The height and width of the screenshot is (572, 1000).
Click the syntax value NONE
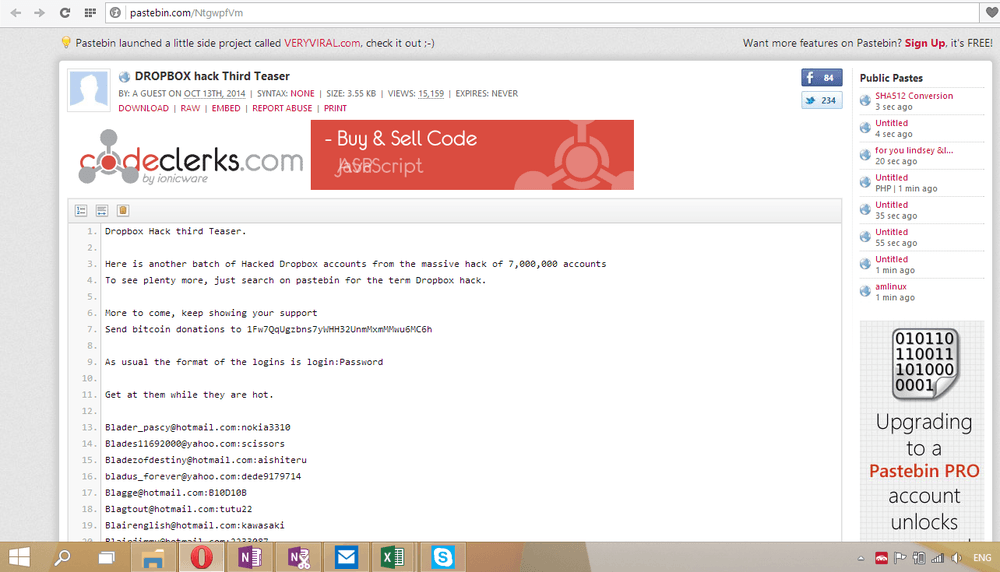pyautogui.click(x=302, y=94)
